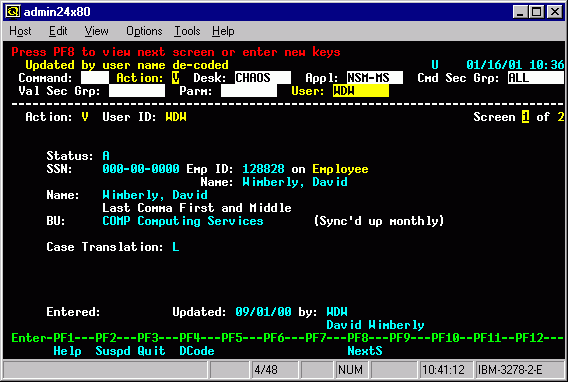This screenshot has height=382, width=568.
Task: Click the PF1 Help function key label
Action: click(x=67, y=351)
